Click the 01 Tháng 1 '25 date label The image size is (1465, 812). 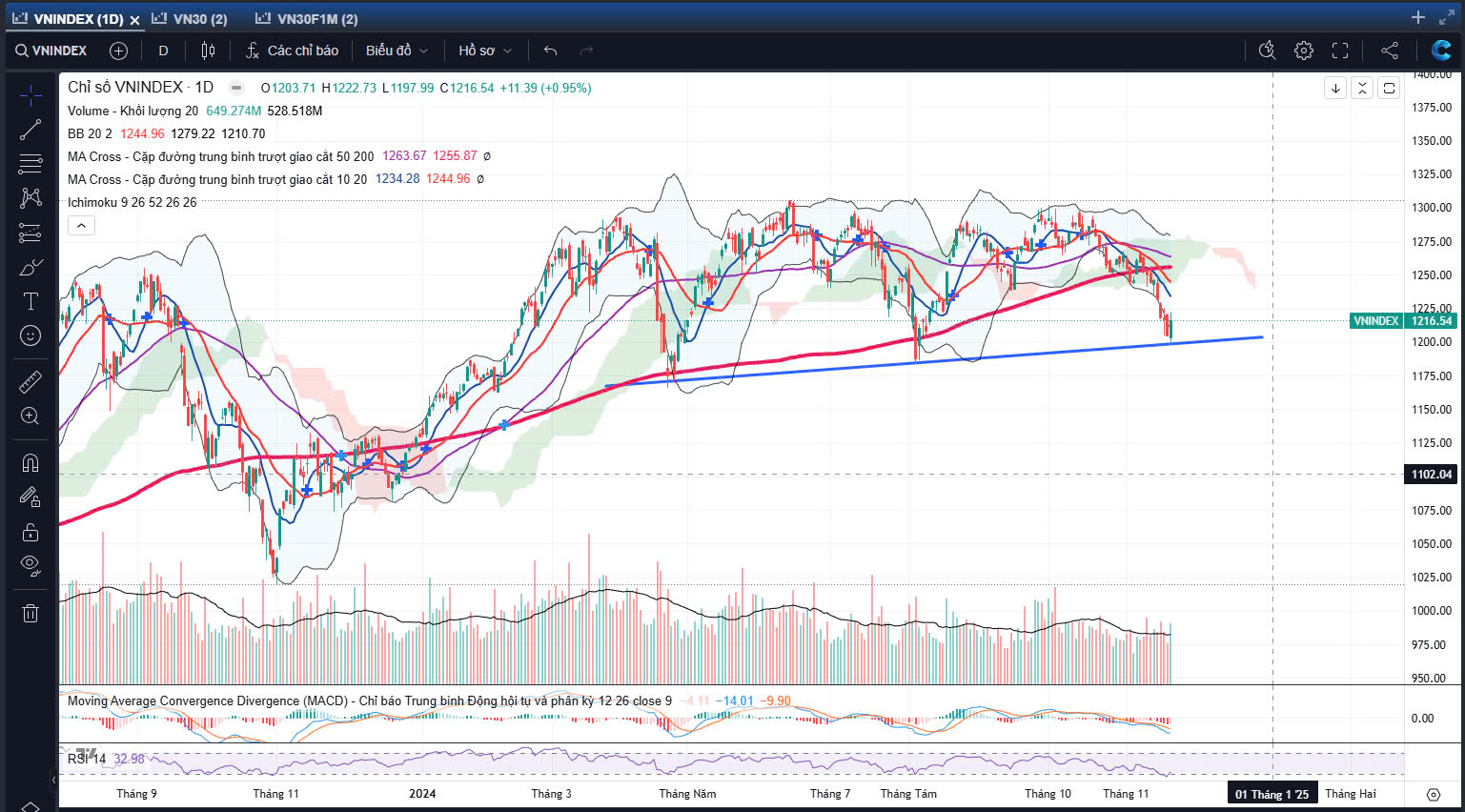pos(1272,794)
